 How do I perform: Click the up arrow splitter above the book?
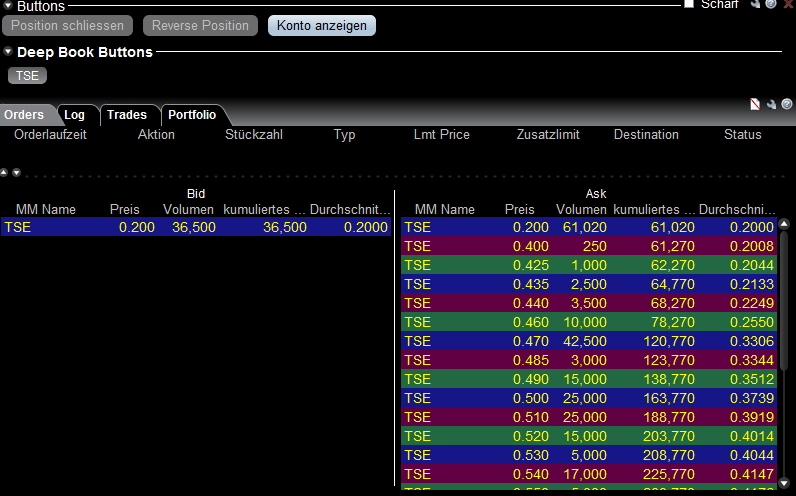pos(4,173)
